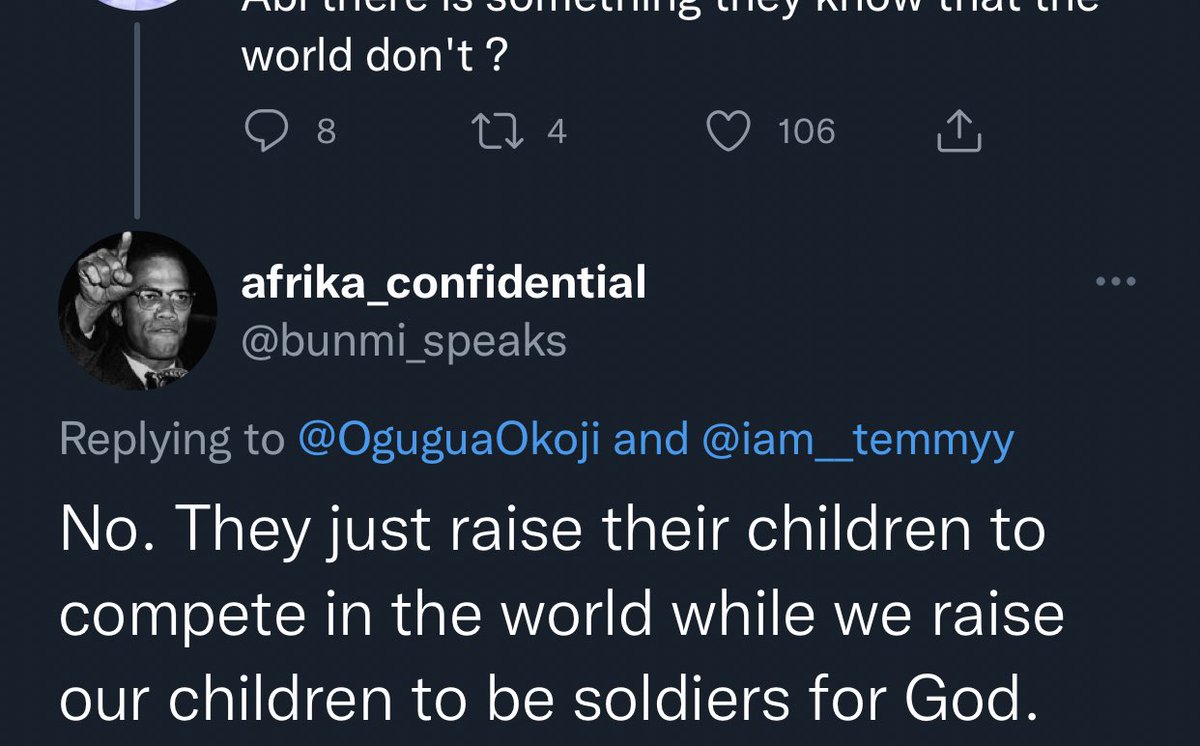Click the reply speech bubble icon
Screen dimensions: 1200x746
pyautogui.click(x=265, y=132)
